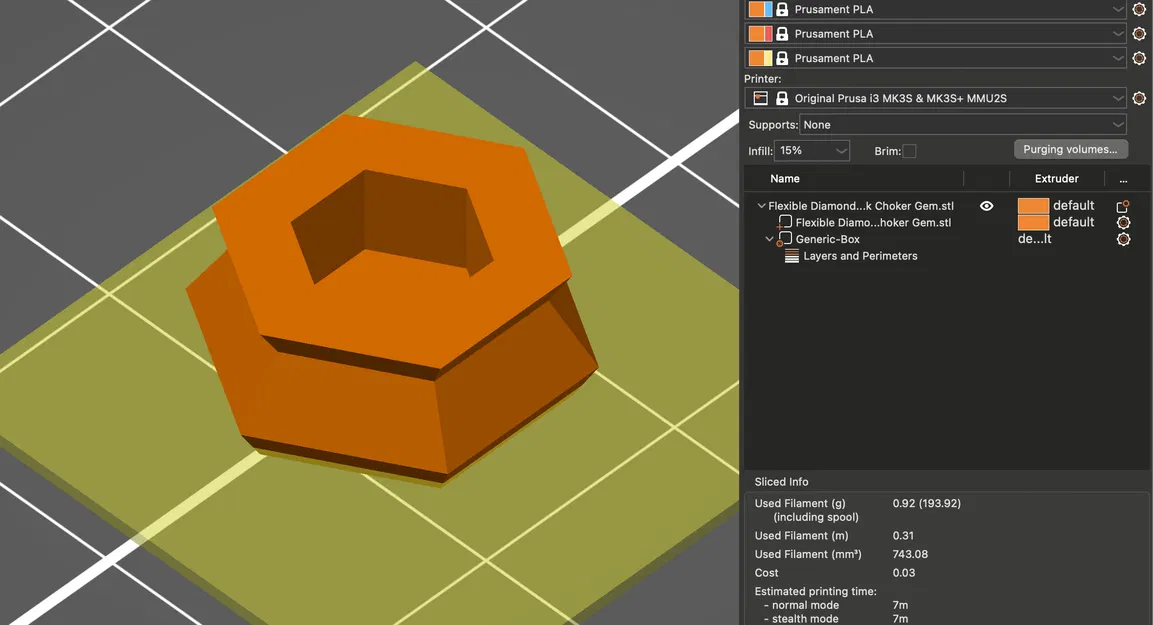Click the printer preset icon in Printer row
Viewport: 1153px width, 625px height.
[761, 98]
